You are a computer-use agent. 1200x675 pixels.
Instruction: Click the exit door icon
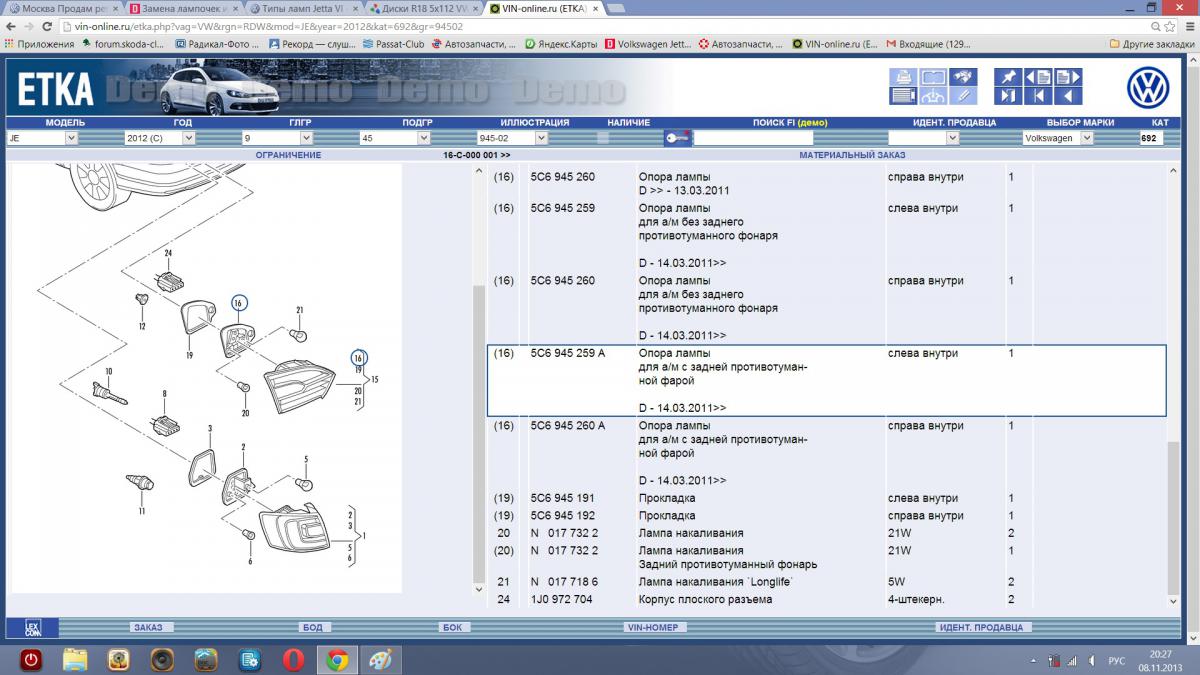pos(1007,96)
